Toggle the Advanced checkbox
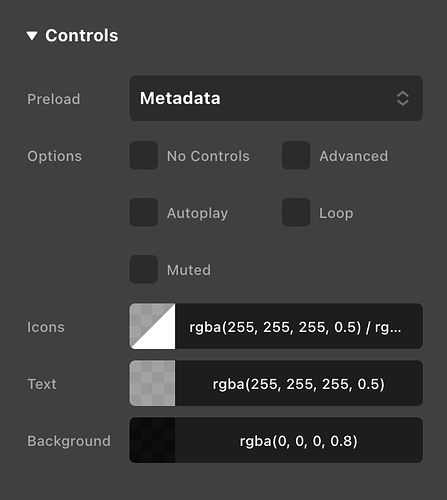 coord(296,155)
